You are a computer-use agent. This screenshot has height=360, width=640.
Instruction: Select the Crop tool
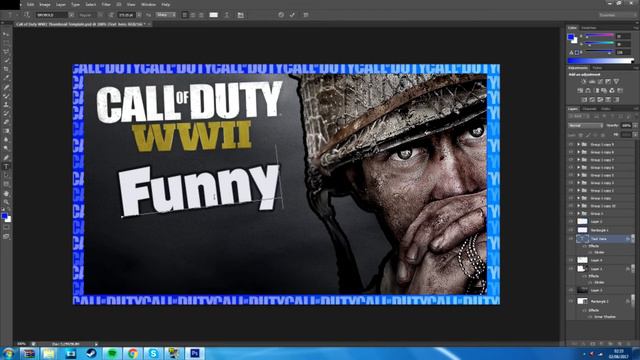click(6, 69)
